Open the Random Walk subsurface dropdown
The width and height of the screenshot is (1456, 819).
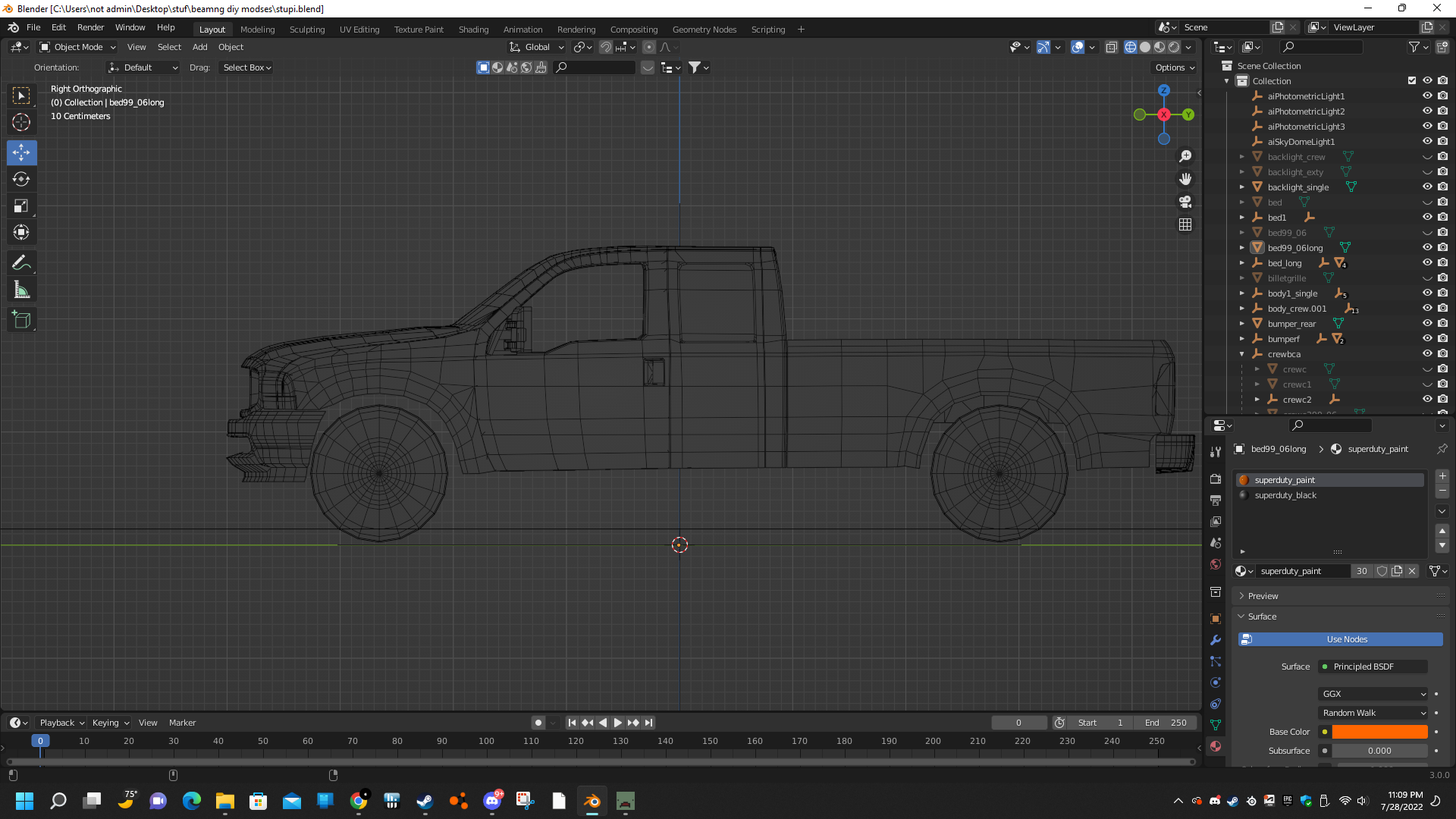click(1373, 713)
